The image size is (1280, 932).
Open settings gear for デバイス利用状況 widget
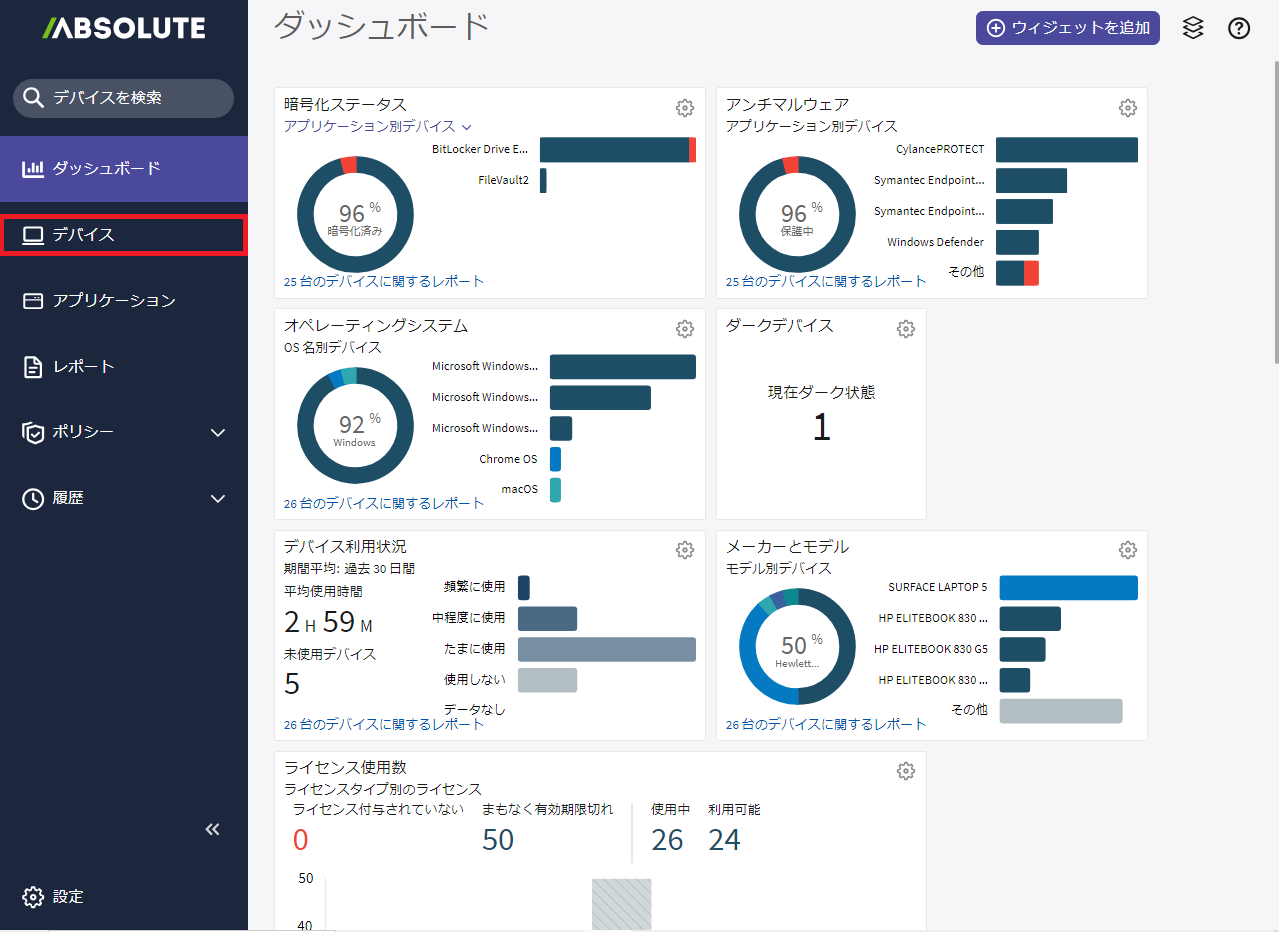point(685,550)
